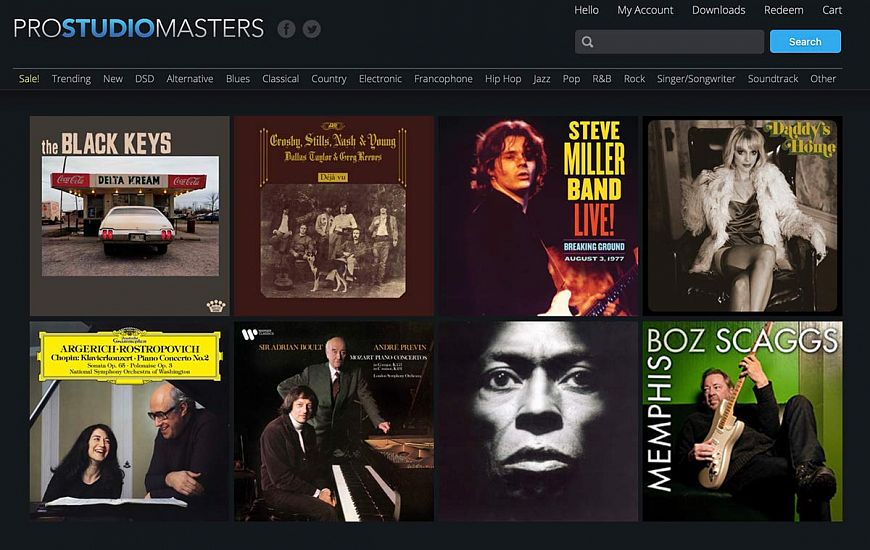870x550 pixels.
Task: Select the Sale! genre tab
Action: pos(29,79)
